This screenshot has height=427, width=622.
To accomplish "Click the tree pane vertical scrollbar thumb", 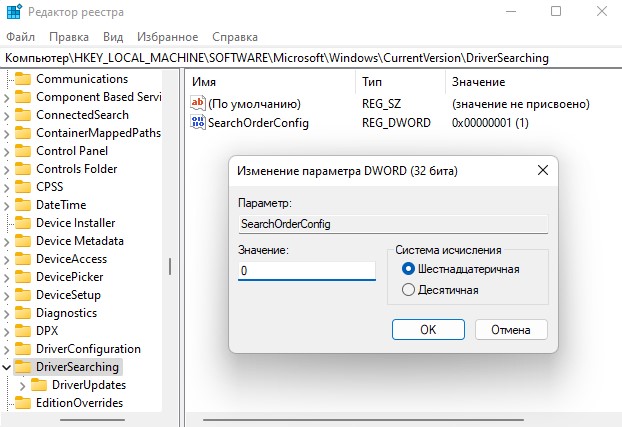I will [170, 266].
